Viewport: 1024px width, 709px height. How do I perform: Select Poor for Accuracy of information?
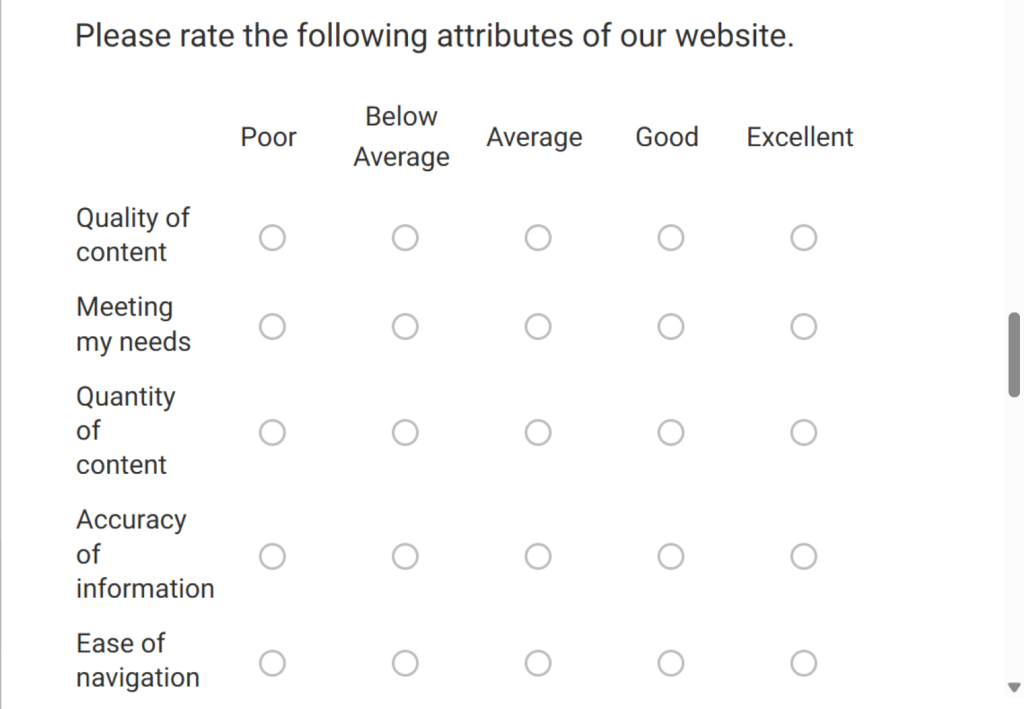(x=272, y=556)
